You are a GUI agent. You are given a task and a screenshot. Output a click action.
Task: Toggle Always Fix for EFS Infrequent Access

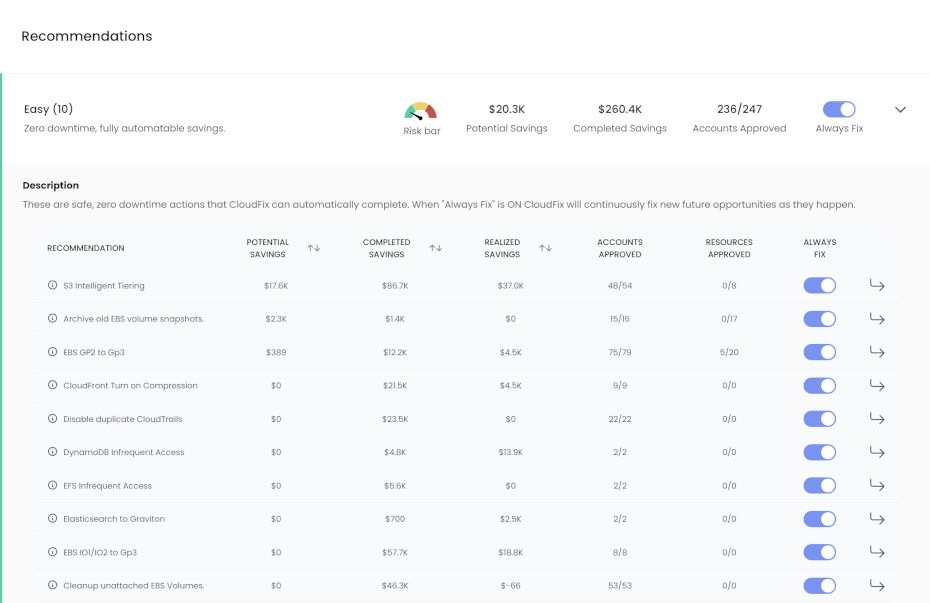[x=819, y=485]
